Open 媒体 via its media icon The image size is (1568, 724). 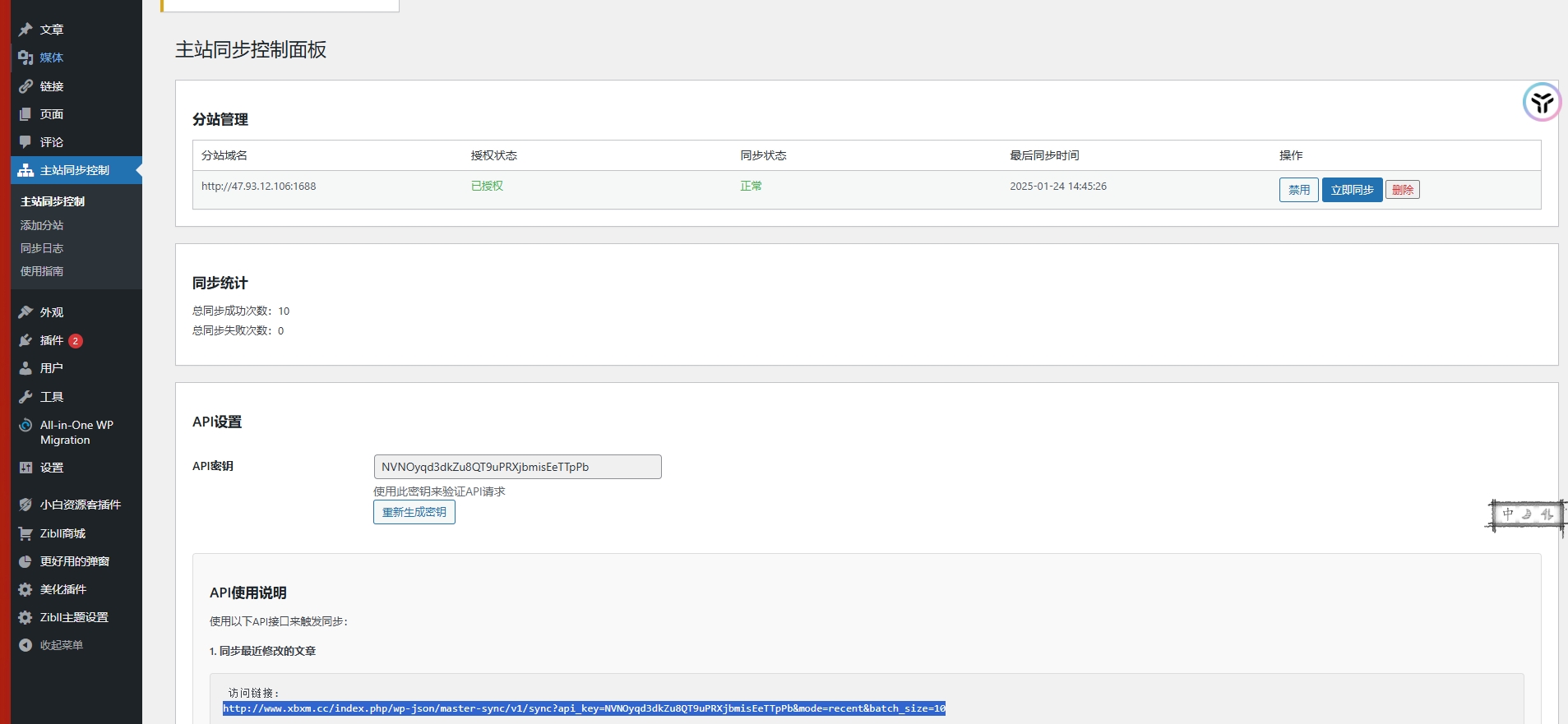tap(25, 58)
